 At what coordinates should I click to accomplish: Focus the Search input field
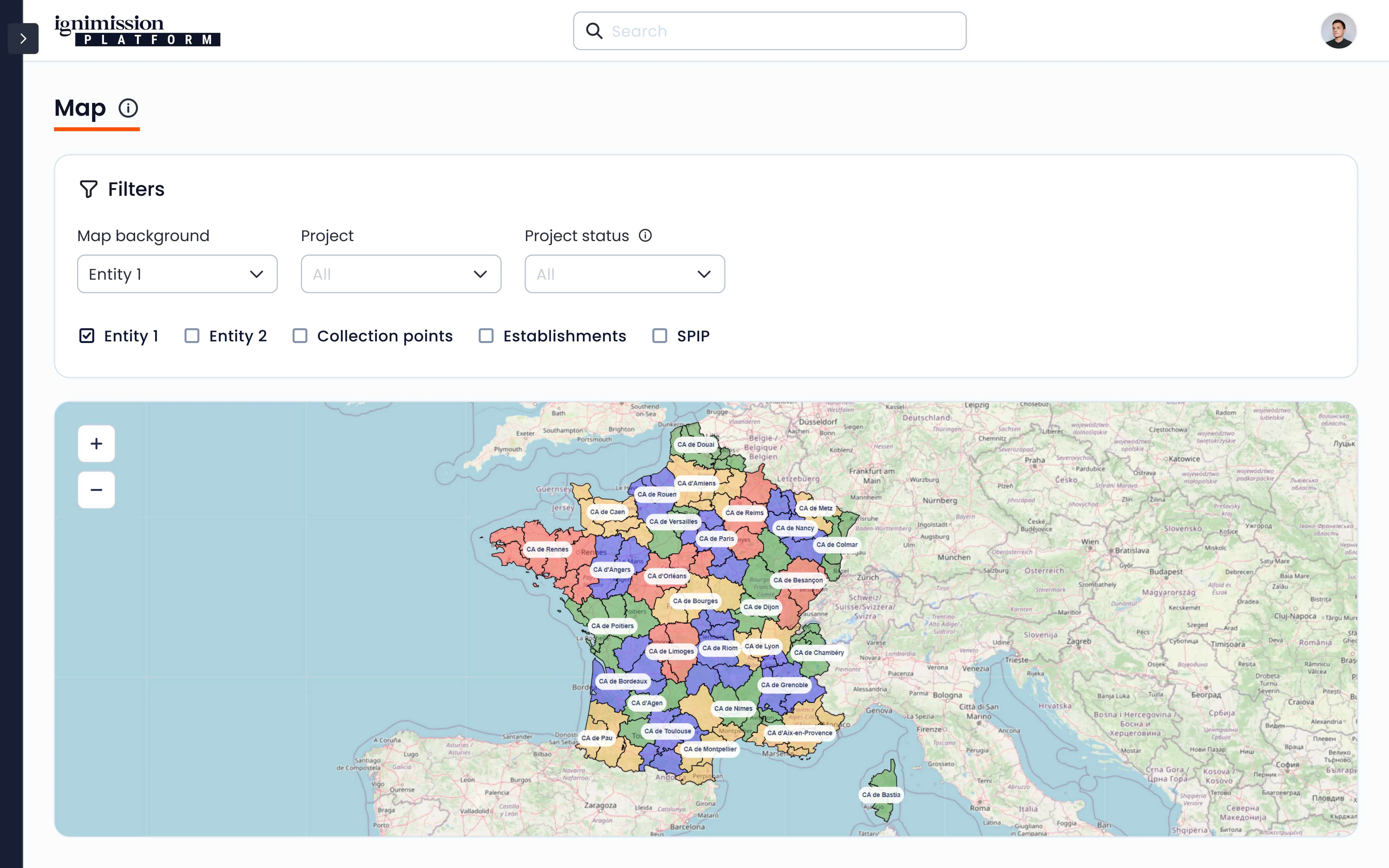pyautogui.click(x=781, y=31)
